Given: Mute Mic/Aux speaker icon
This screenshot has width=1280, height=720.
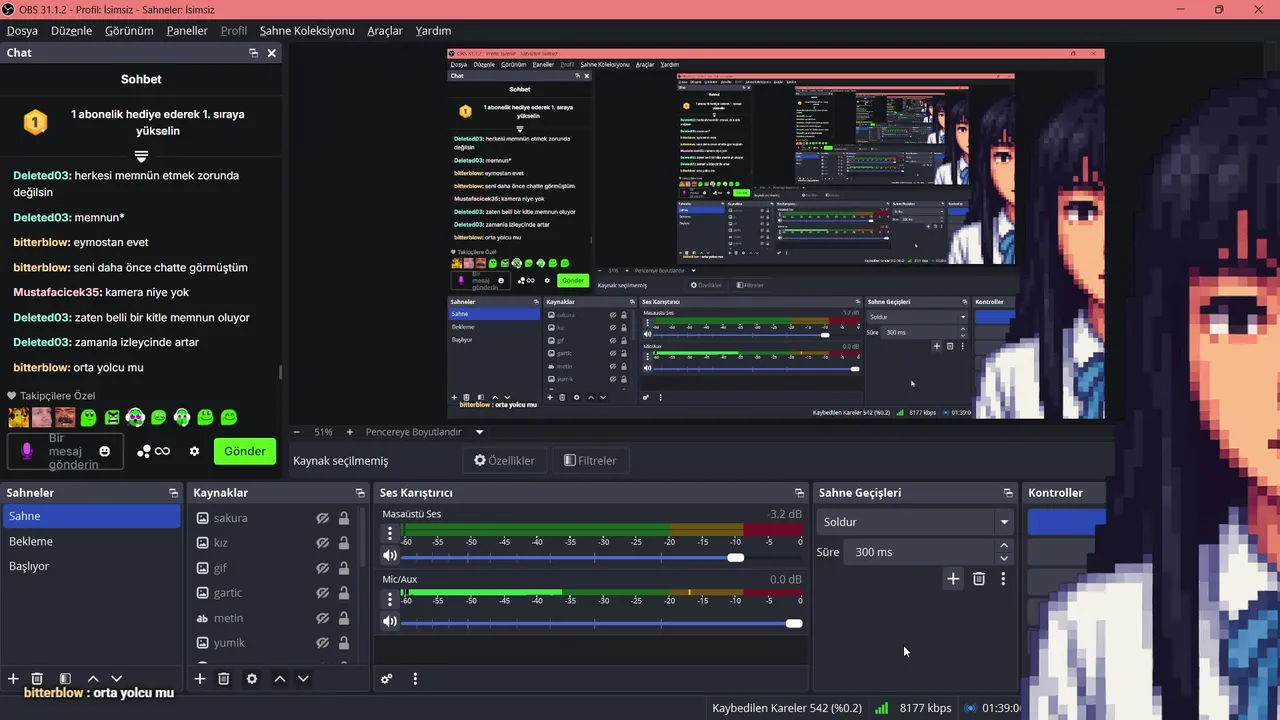Looking at the screenshot, I should (390, 621).
